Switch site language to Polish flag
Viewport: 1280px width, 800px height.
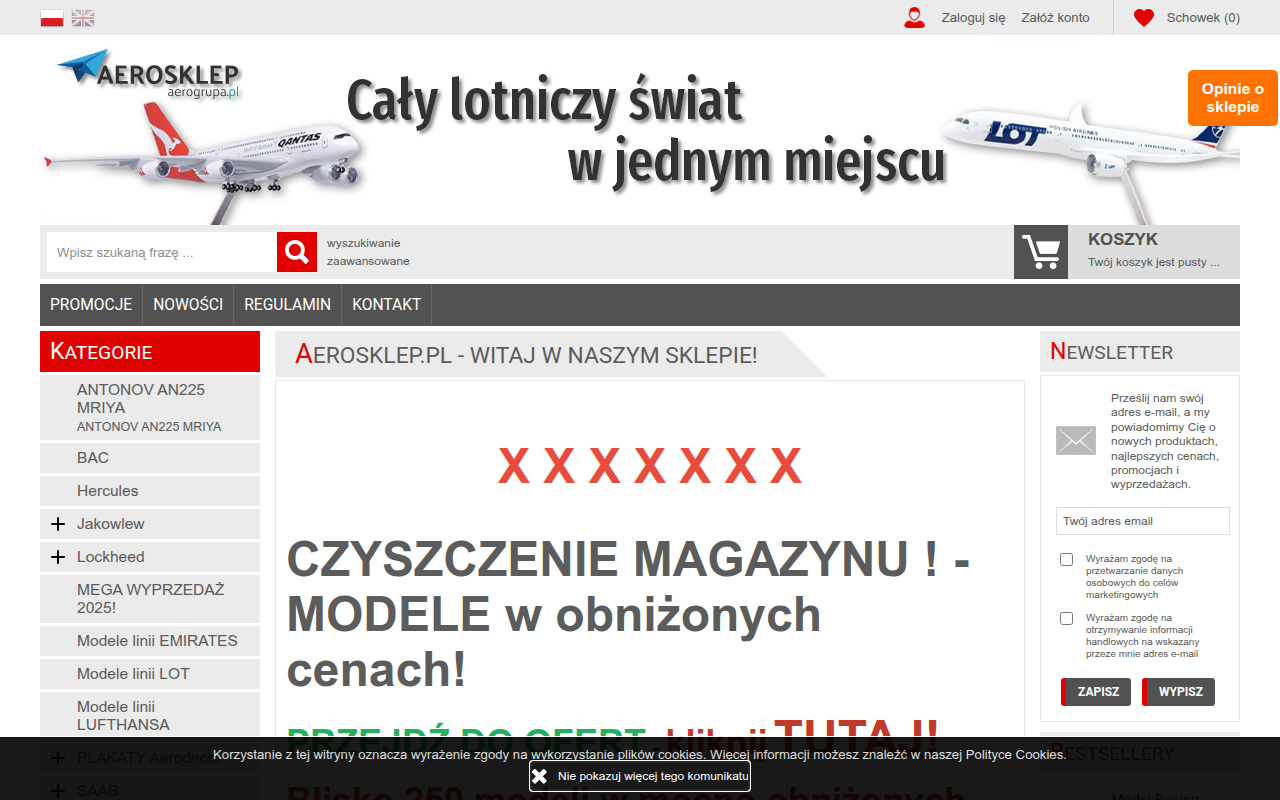click(52, 18)
